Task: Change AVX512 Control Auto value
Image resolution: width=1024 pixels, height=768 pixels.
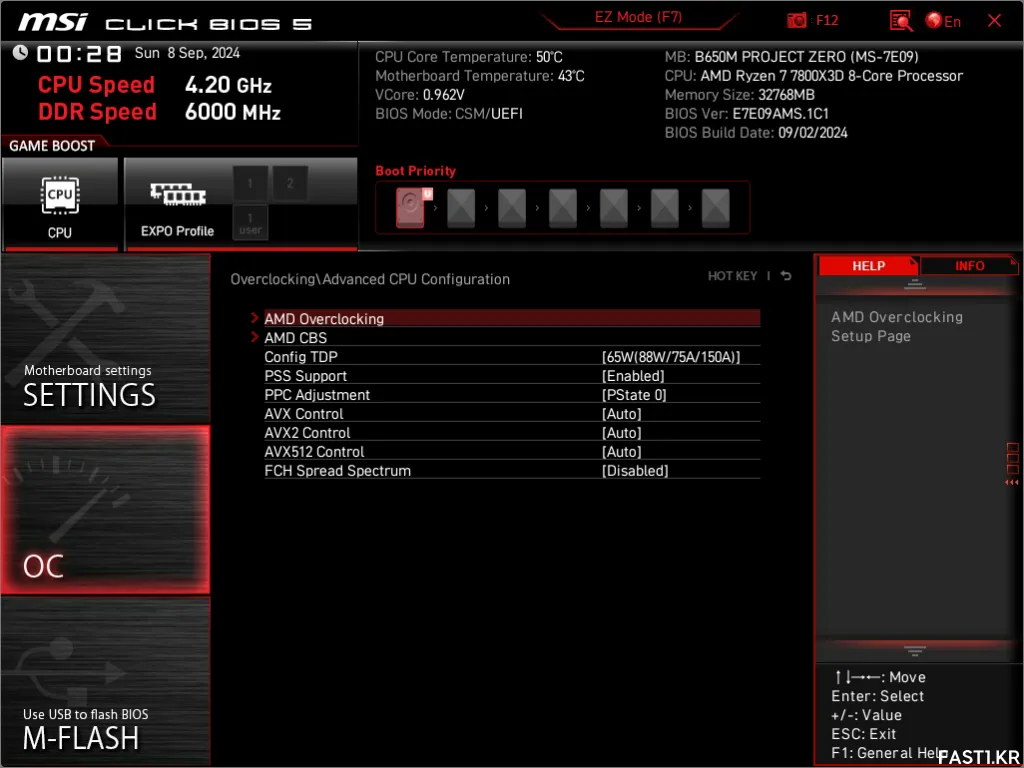Action: 621,451
